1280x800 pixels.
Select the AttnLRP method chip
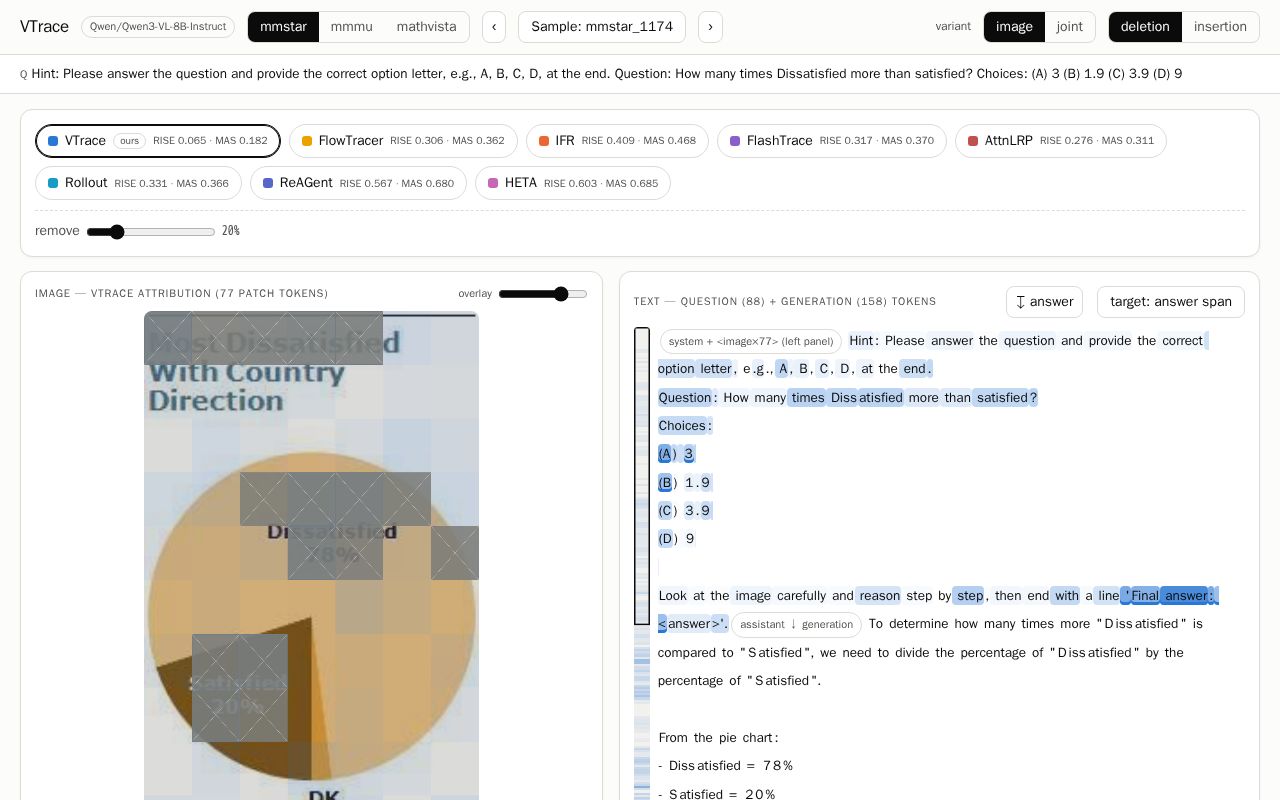click(1061, 141)
